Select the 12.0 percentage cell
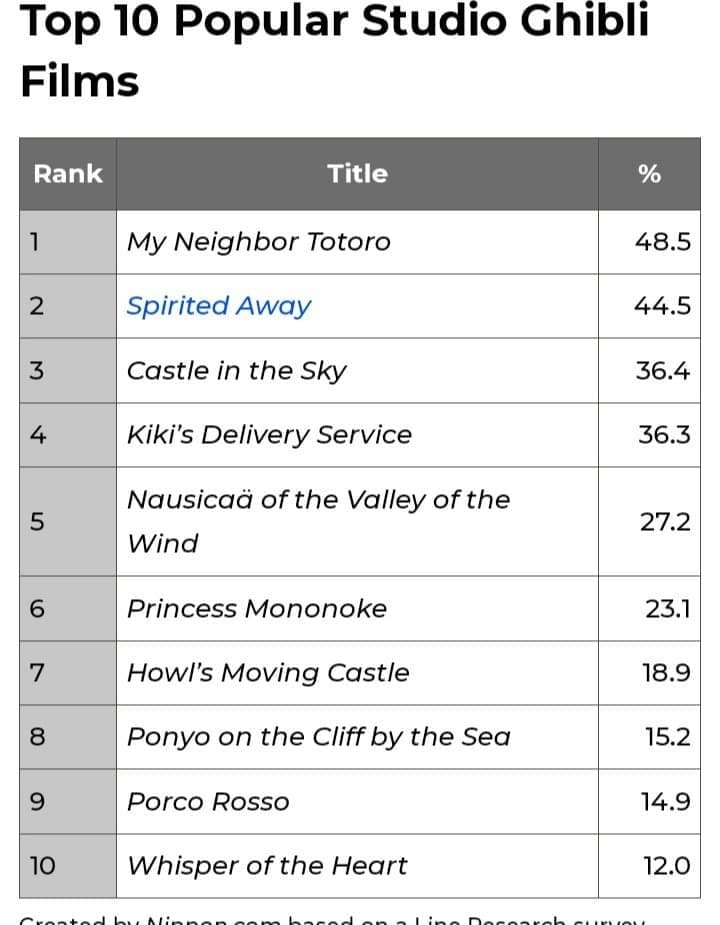 coord(665,866)
